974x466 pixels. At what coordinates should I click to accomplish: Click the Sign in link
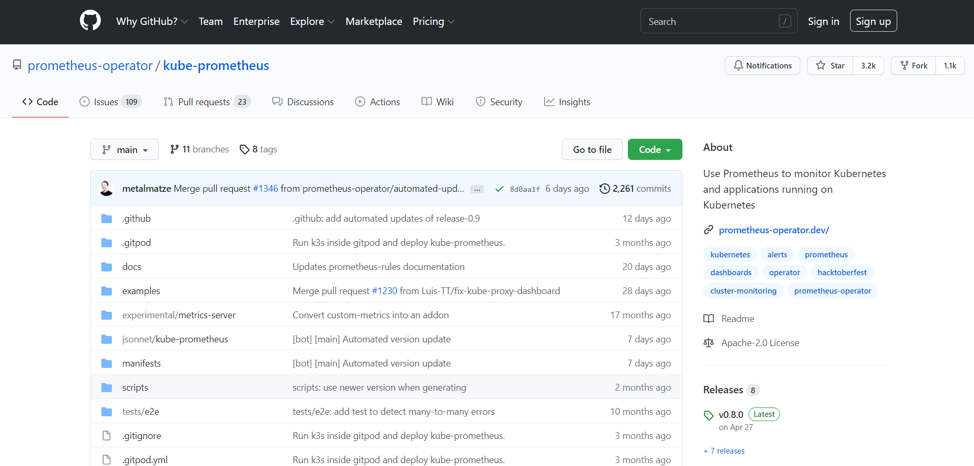[x=824, y=21]
